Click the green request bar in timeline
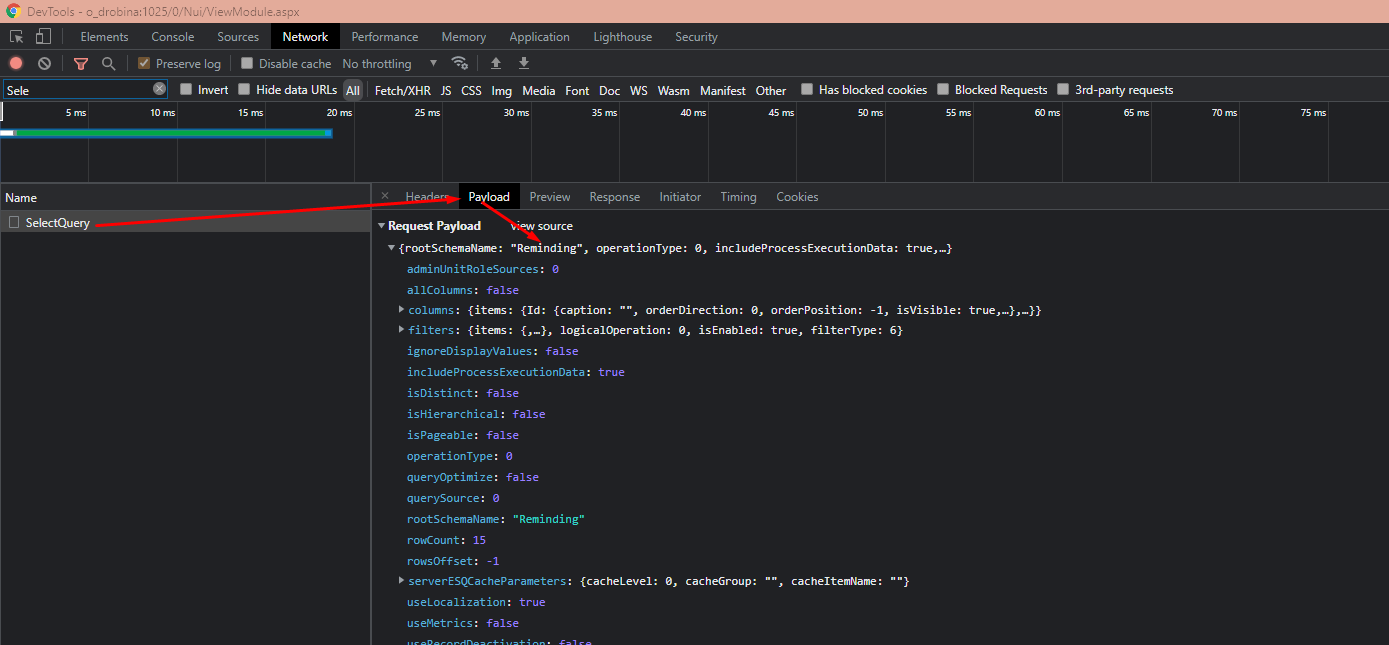 [x=173, y=132]
